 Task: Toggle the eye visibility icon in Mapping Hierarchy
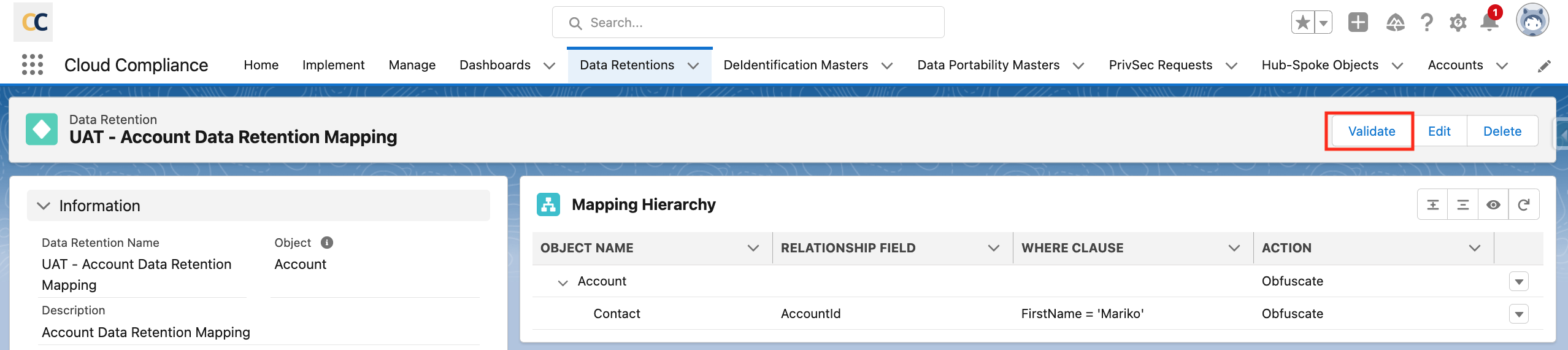(x=1493, y=204)
